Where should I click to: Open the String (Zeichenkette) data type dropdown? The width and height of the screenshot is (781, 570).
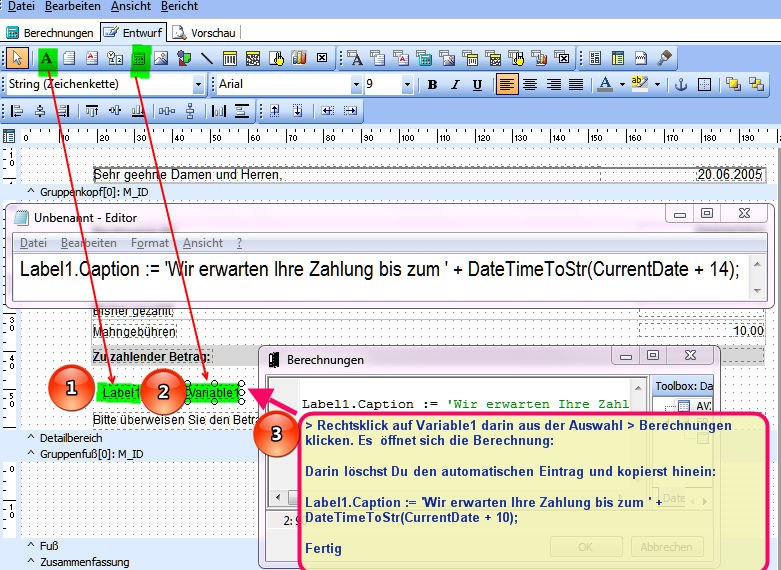[198, 85]
